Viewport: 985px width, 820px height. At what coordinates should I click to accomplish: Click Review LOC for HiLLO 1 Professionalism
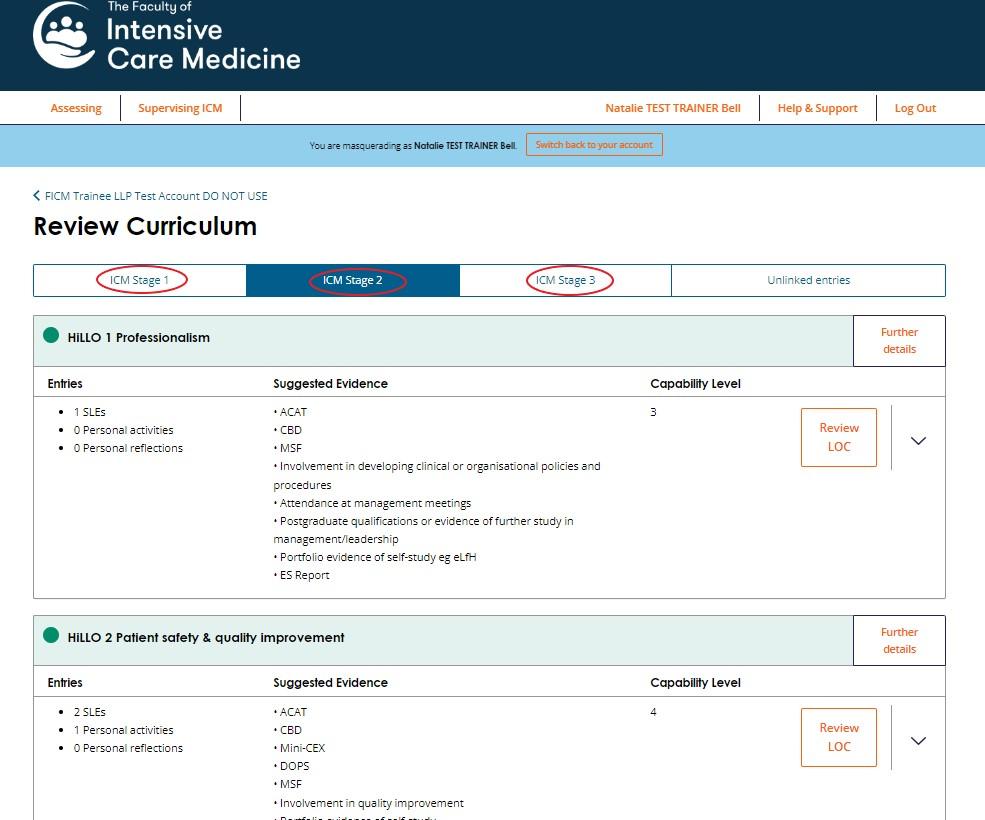click(x=838, y=437)
